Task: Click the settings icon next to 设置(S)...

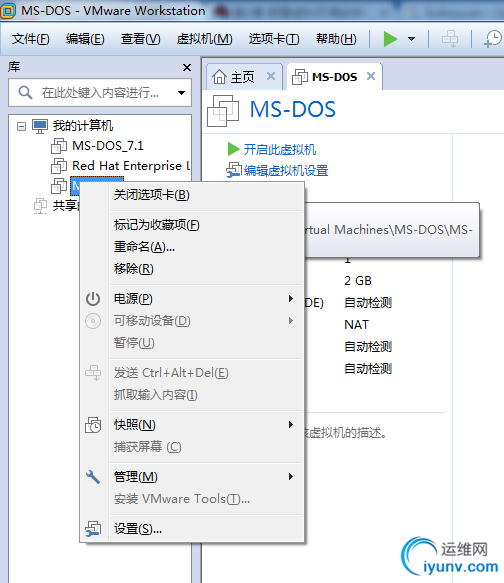Action: pos(93,529)
